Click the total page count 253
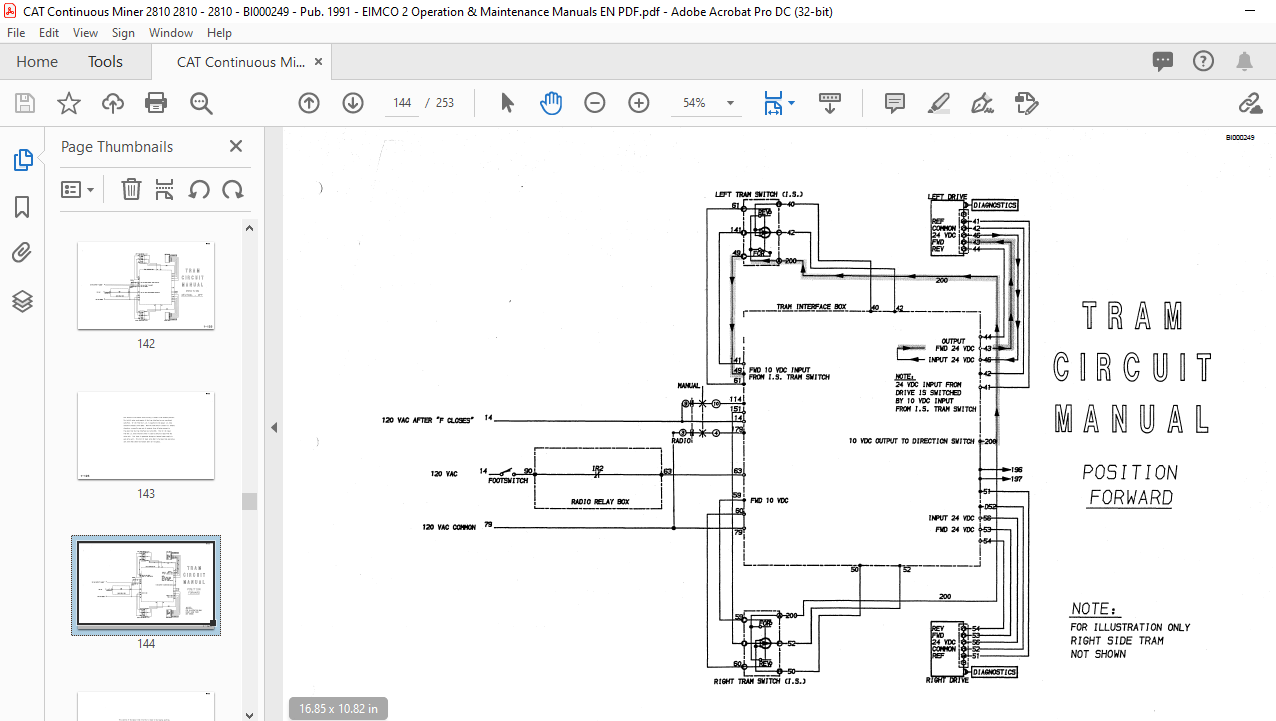Screen dimensions: 1276x721 [444, 103]
